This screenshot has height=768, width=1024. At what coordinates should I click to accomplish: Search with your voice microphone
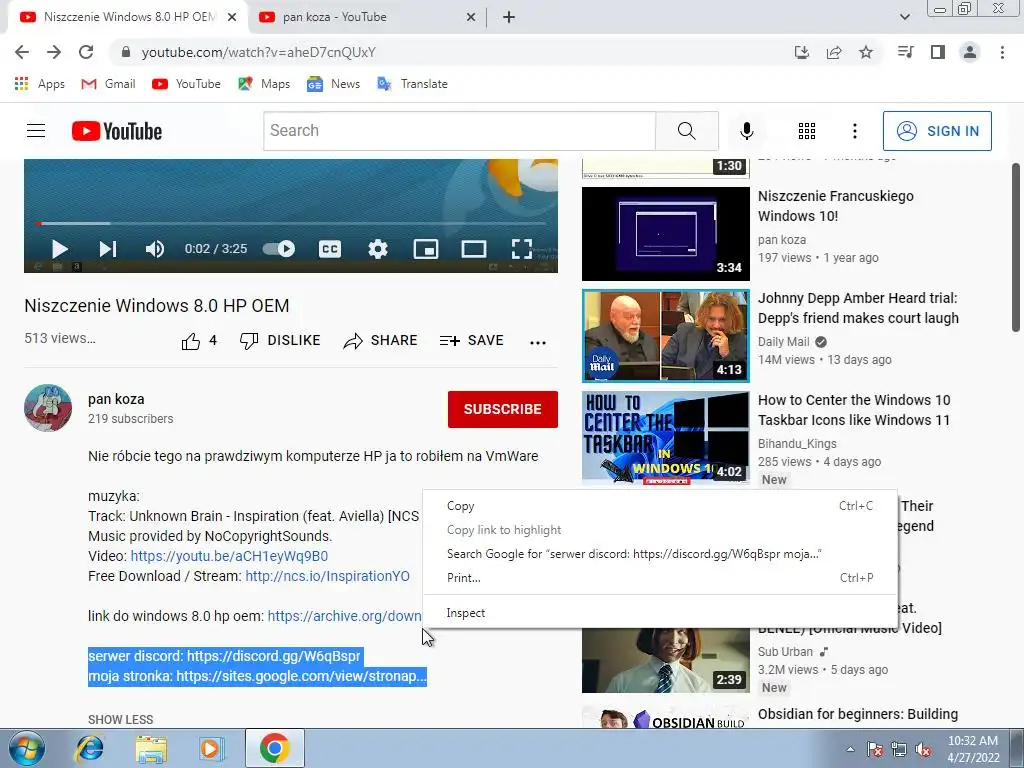746,131
